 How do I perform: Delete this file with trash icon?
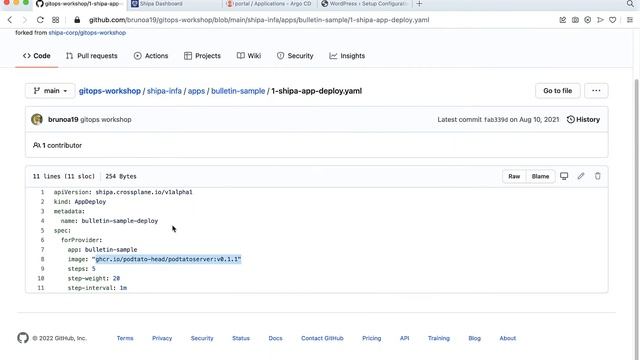(598, 176)
